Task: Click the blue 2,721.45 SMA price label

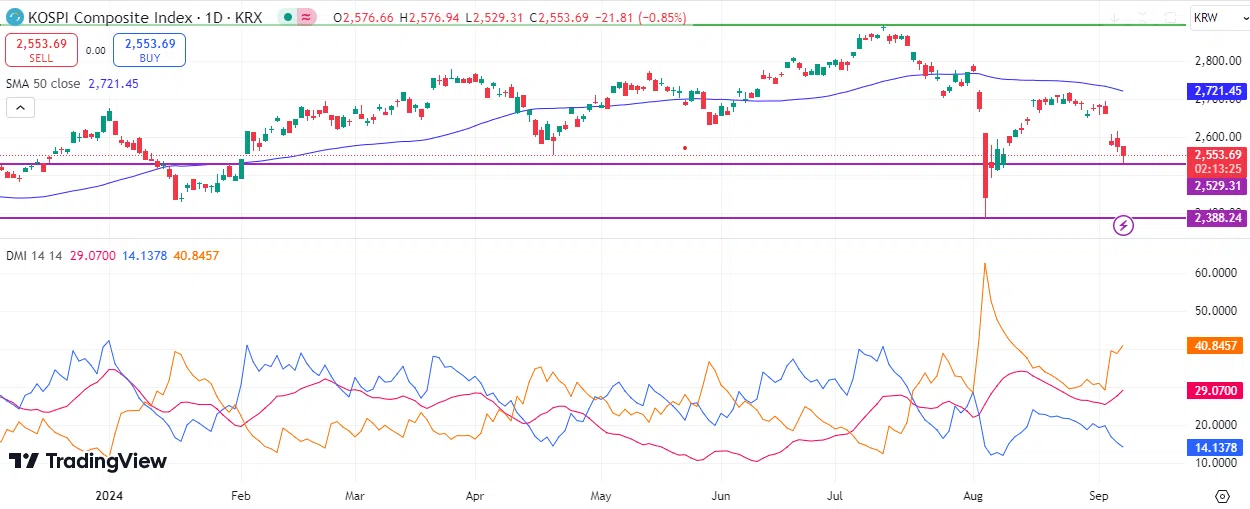Action: 1216,91
